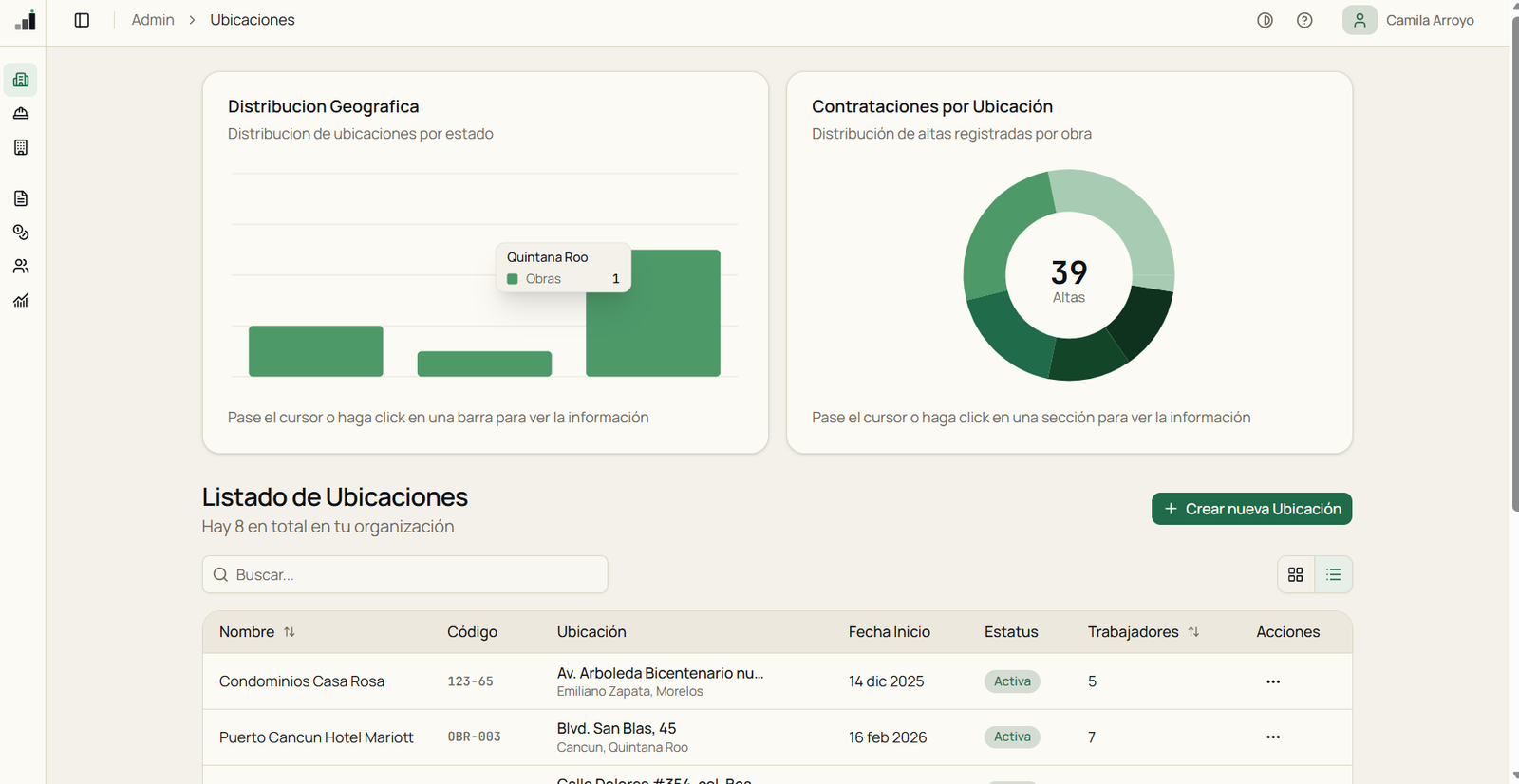
Task: Open the active green buildings sidebar icon
Action: 21,80
